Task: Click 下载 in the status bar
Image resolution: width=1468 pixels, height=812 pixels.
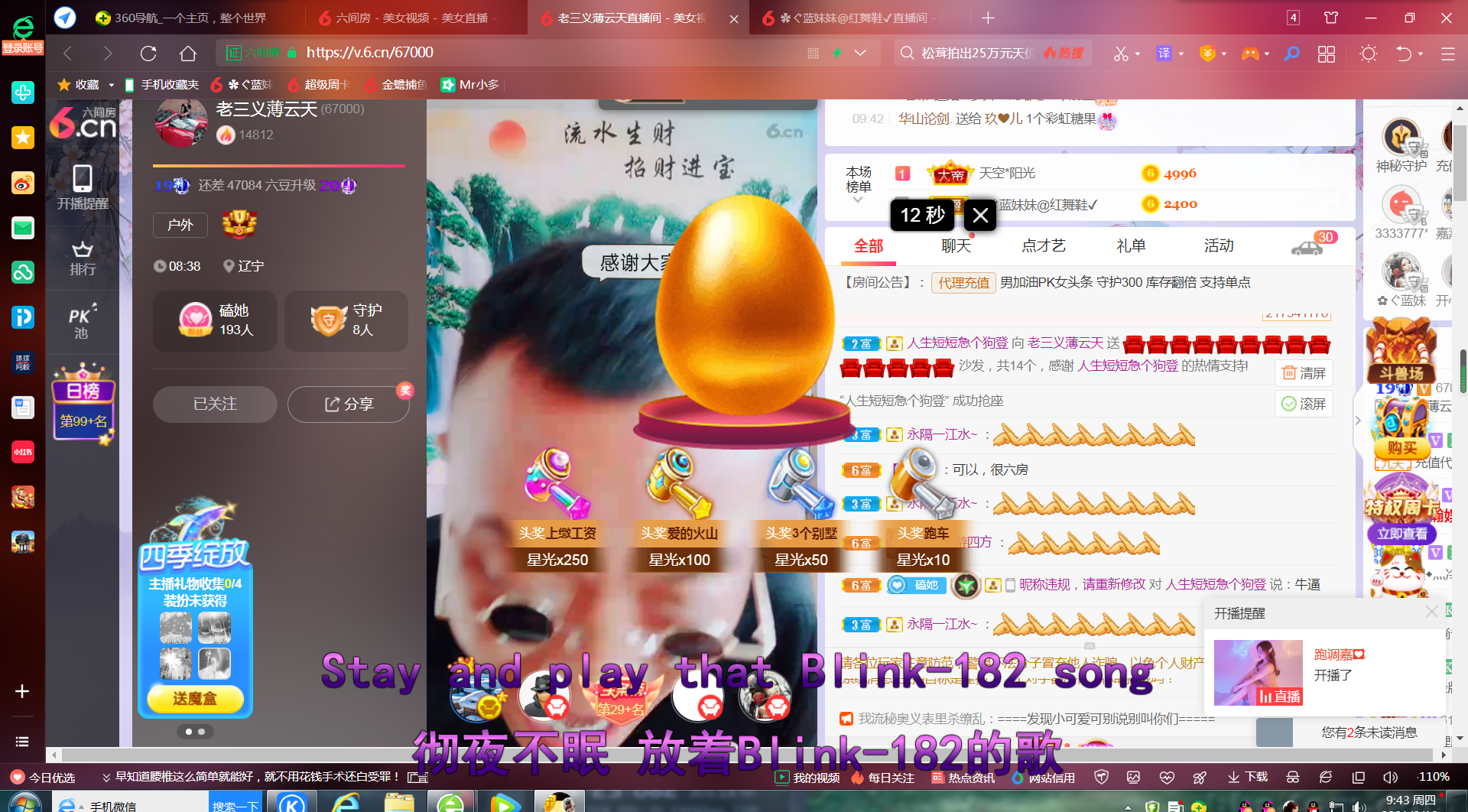Action: [1248, 778]
